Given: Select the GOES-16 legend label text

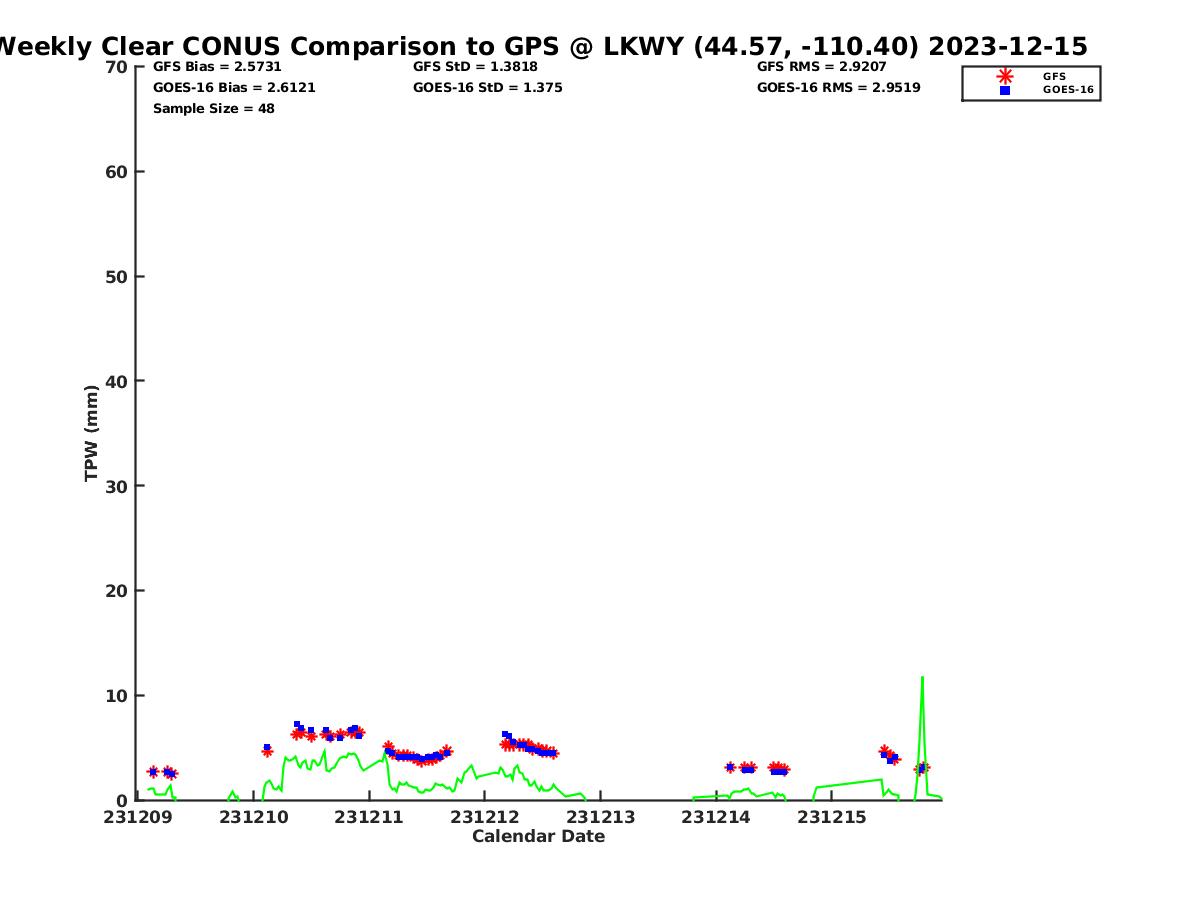Looking at the screenshot, I should (x=1068, y=90).
